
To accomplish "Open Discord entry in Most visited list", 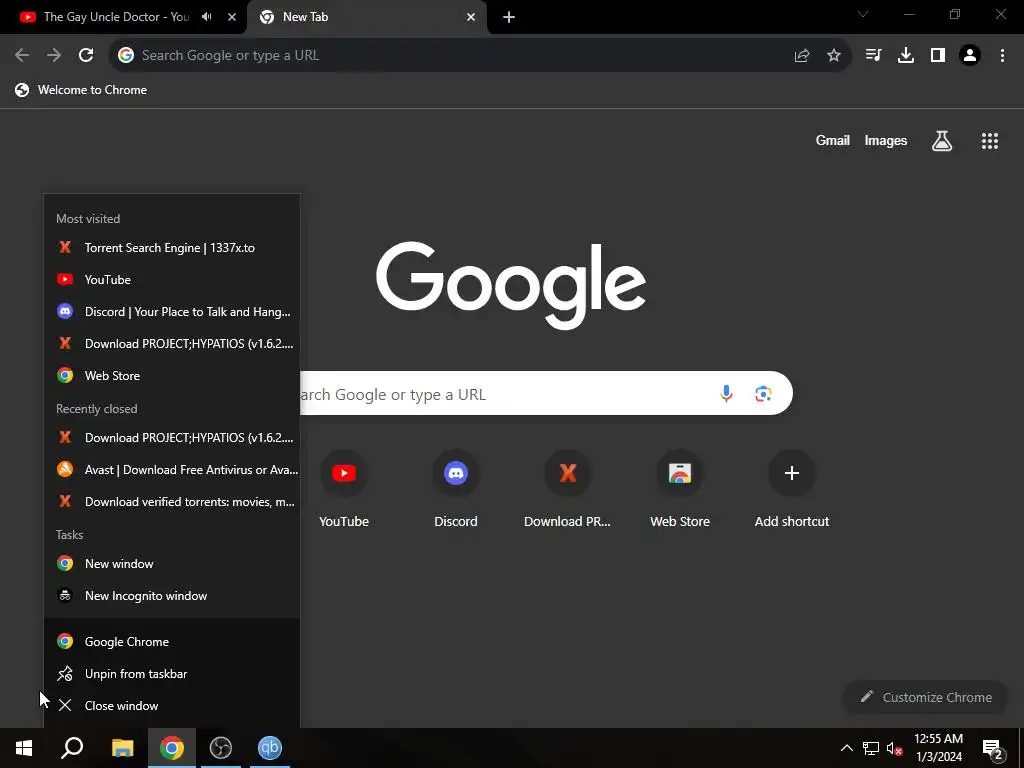I will [x=172, y=312].
